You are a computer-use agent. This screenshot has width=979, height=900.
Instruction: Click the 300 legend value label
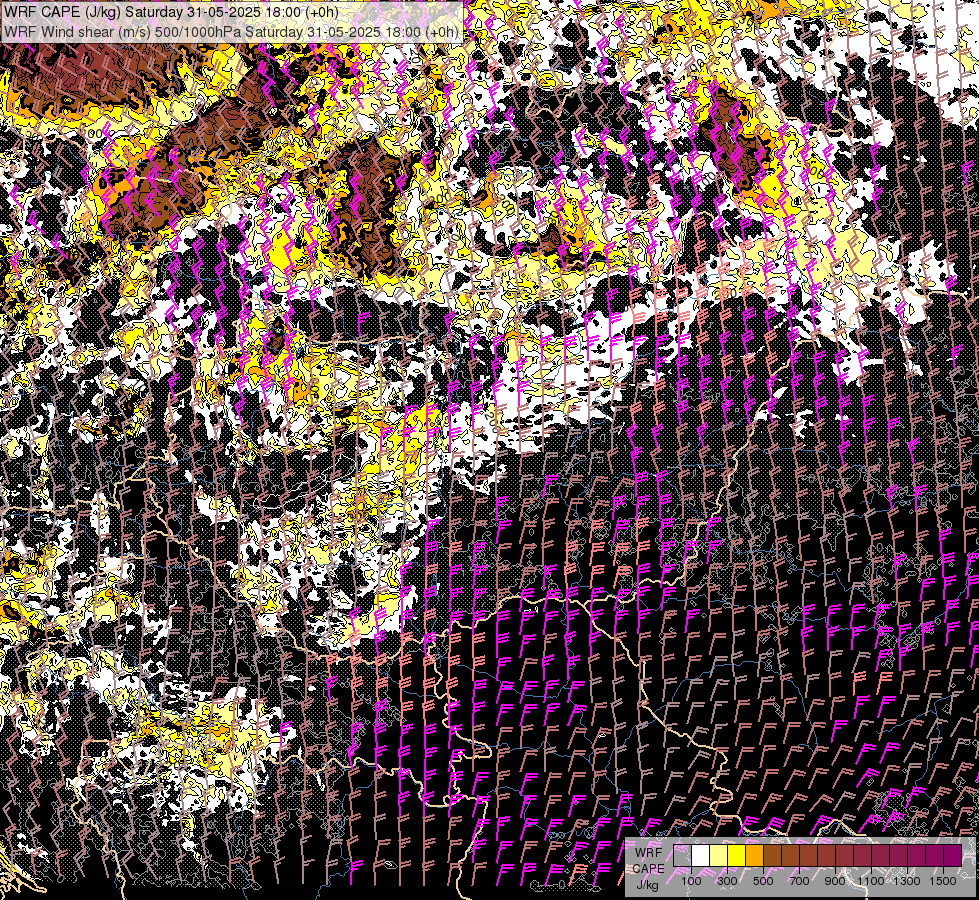(727, 881)
